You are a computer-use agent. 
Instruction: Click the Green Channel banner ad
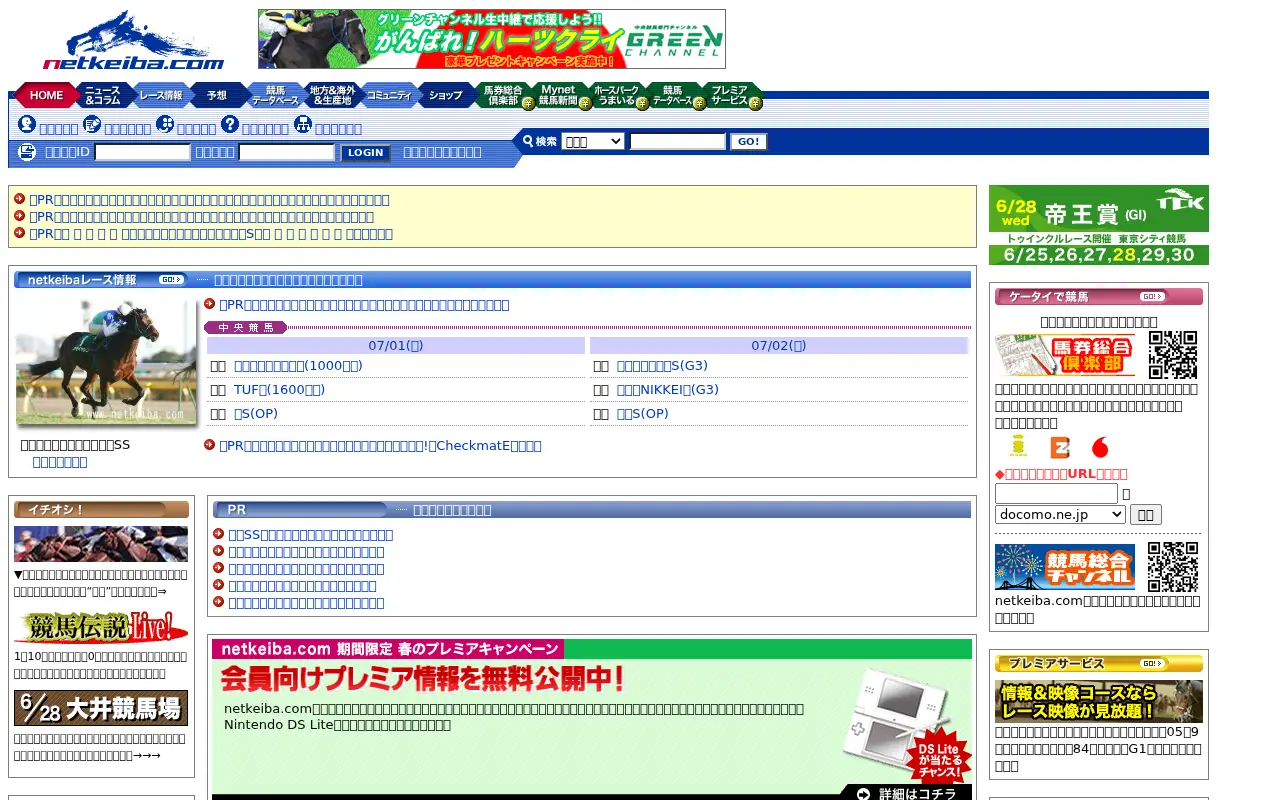click(x=492, y=39)
